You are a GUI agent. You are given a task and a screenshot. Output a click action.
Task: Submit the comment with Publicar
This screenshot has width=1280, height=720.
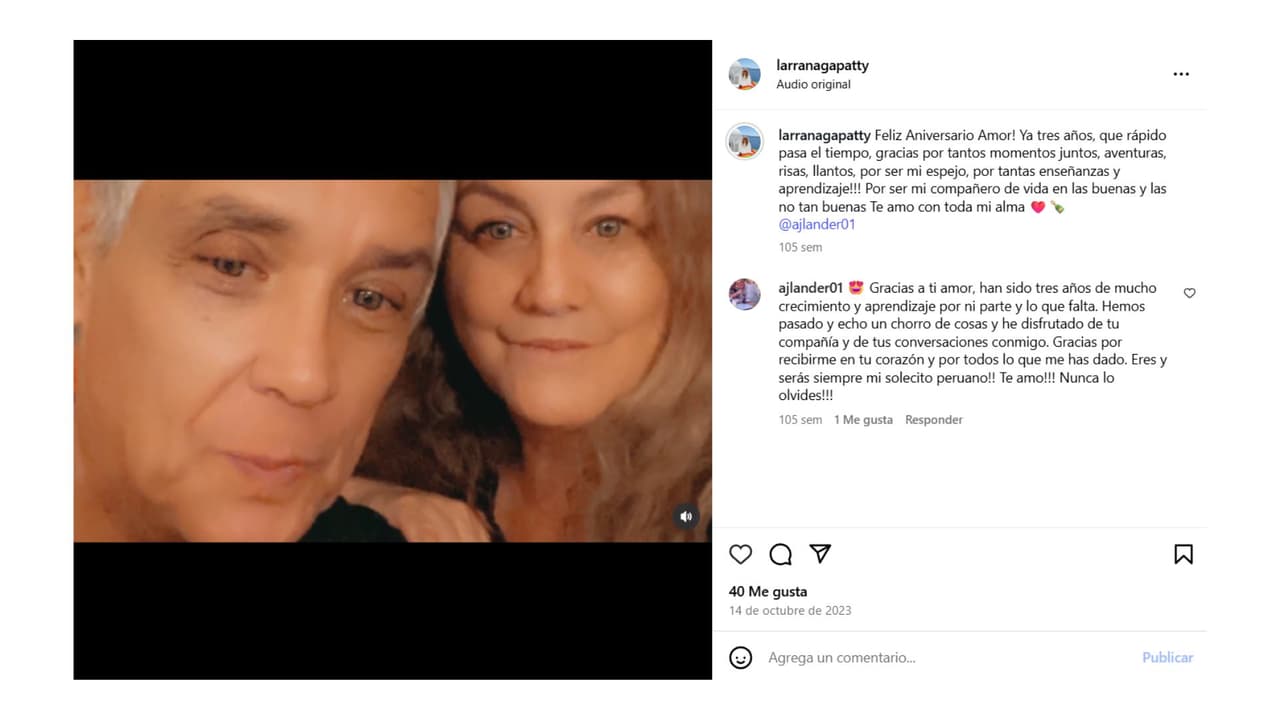point(1167,657)
